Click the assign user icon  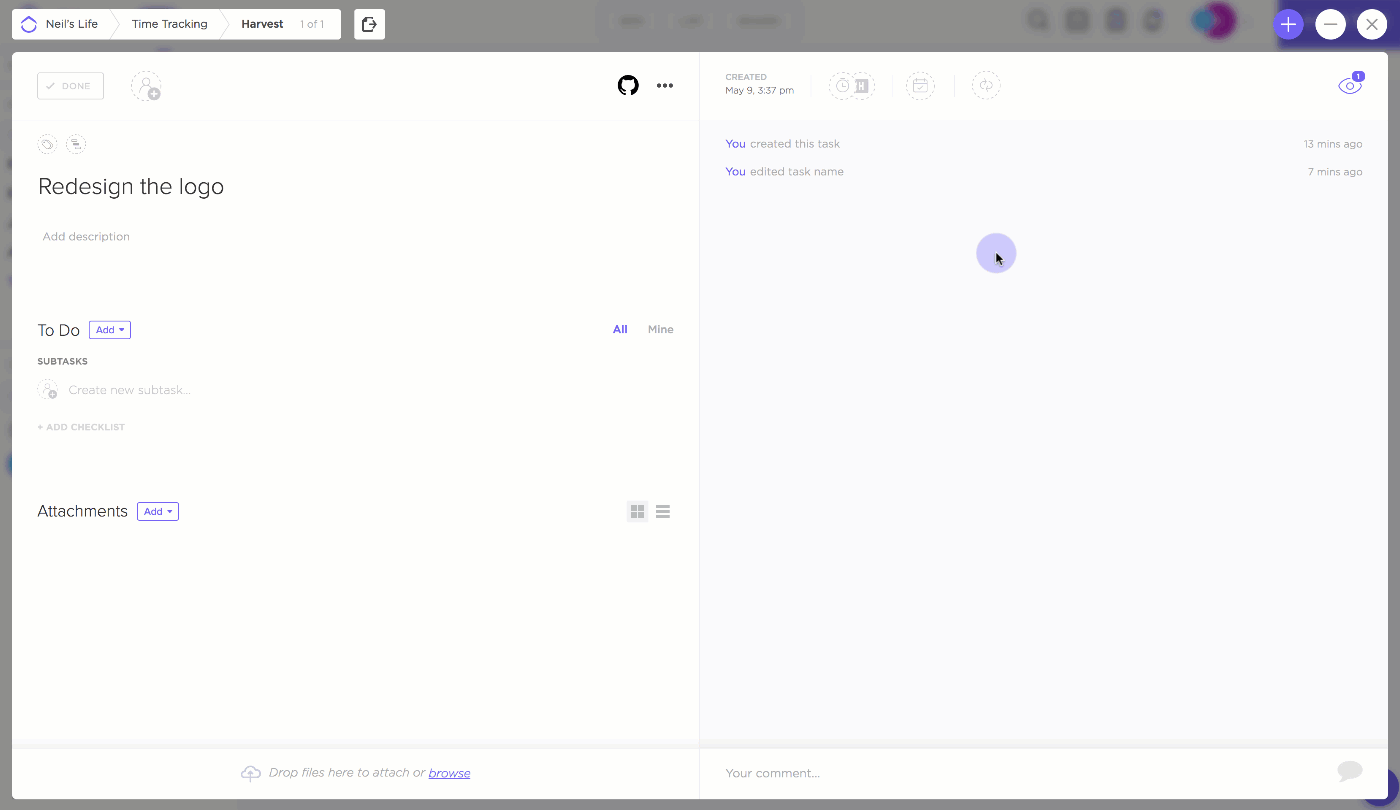pos(146,86)
